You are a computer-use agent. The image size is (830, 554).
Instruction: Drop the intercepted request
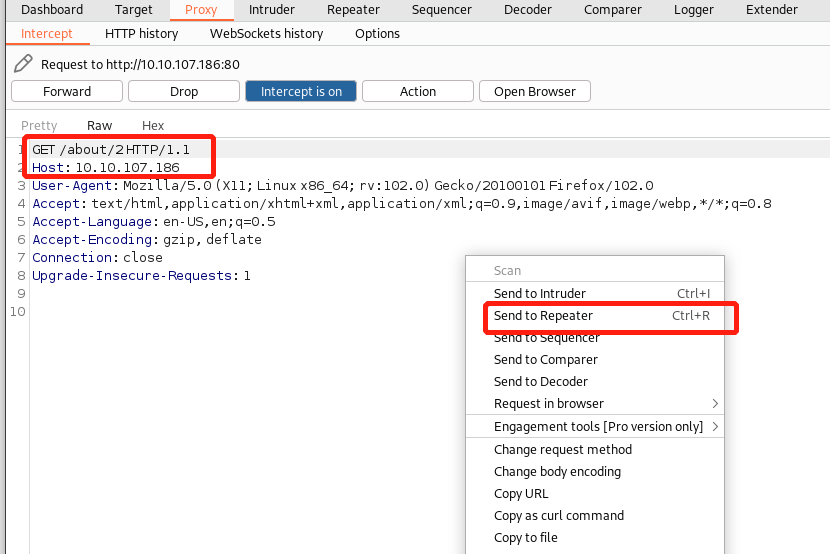(184, 91)
